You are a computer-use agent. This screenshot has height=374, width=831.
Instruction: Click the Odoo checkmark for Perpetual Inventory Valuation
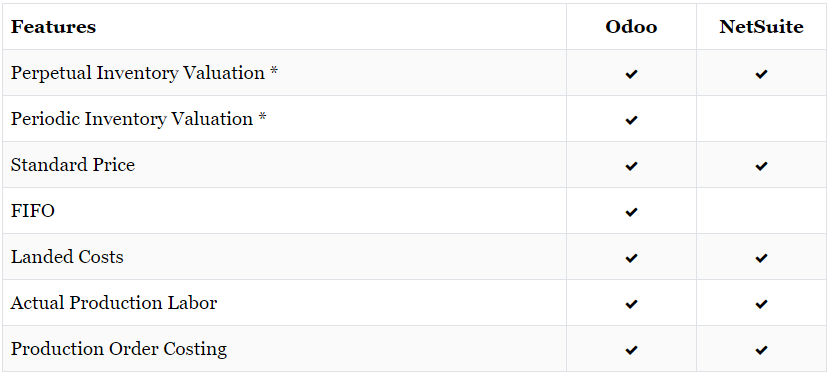631,74
